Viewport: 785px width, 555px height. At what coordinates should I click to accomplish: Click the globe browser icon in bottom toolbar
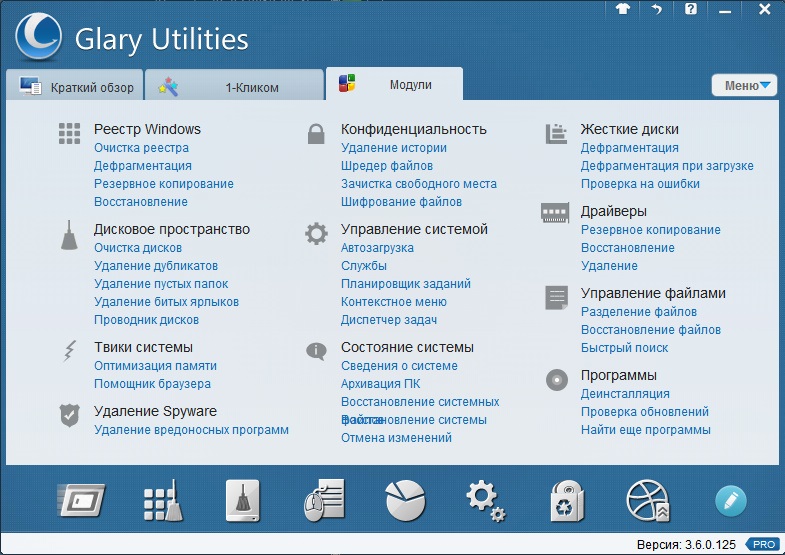(648, 500)
